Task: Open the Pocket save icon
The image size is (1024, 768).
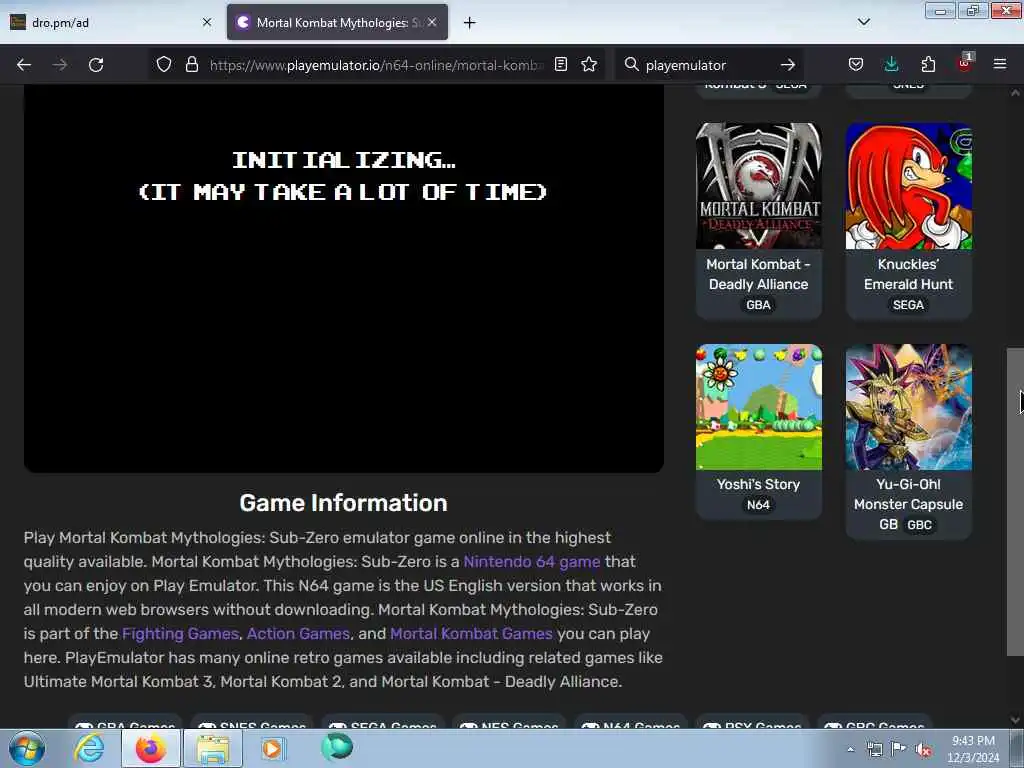Action: point(856,65)
